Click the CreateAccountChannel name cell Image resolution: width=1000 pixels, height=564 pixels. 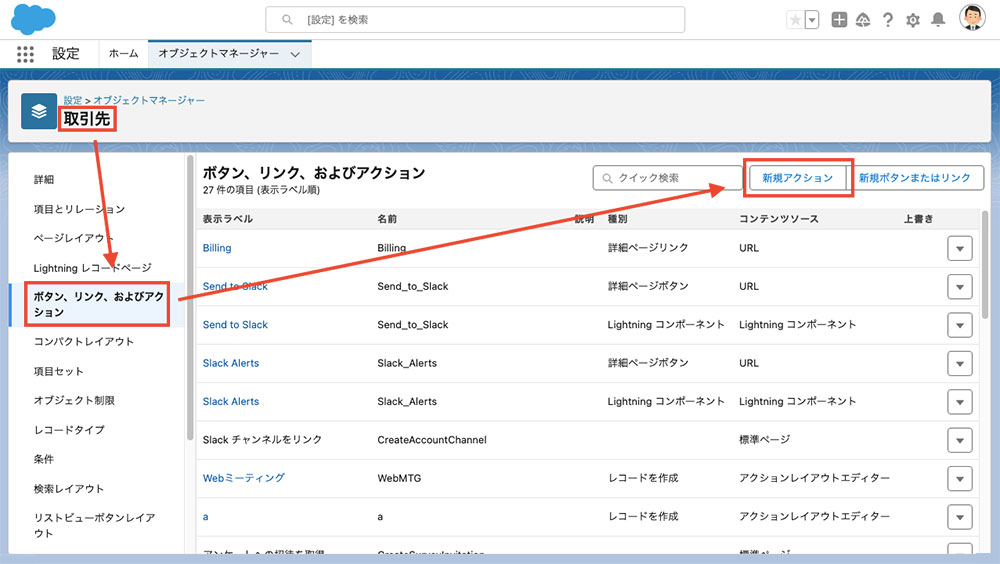point(432,440)
